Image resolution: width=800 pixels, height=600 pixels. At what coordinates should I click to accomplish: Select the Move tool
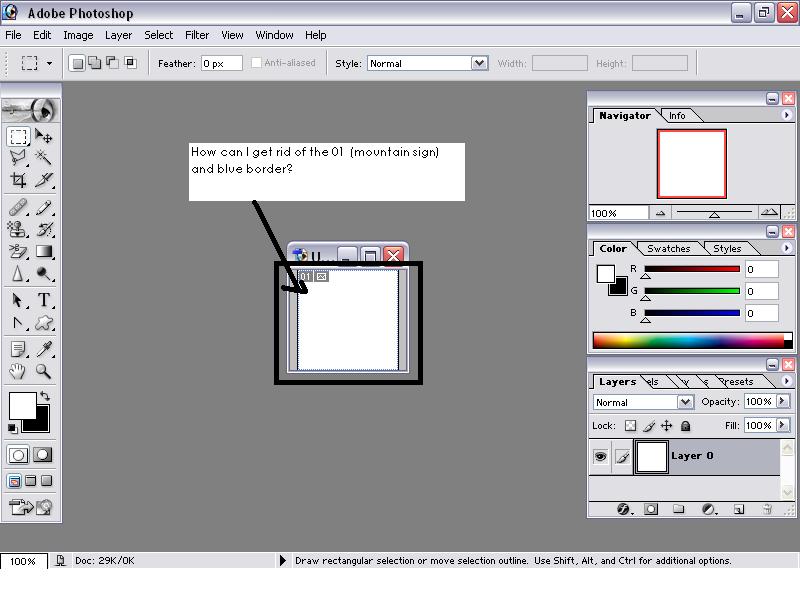click(x=44, y=136)
